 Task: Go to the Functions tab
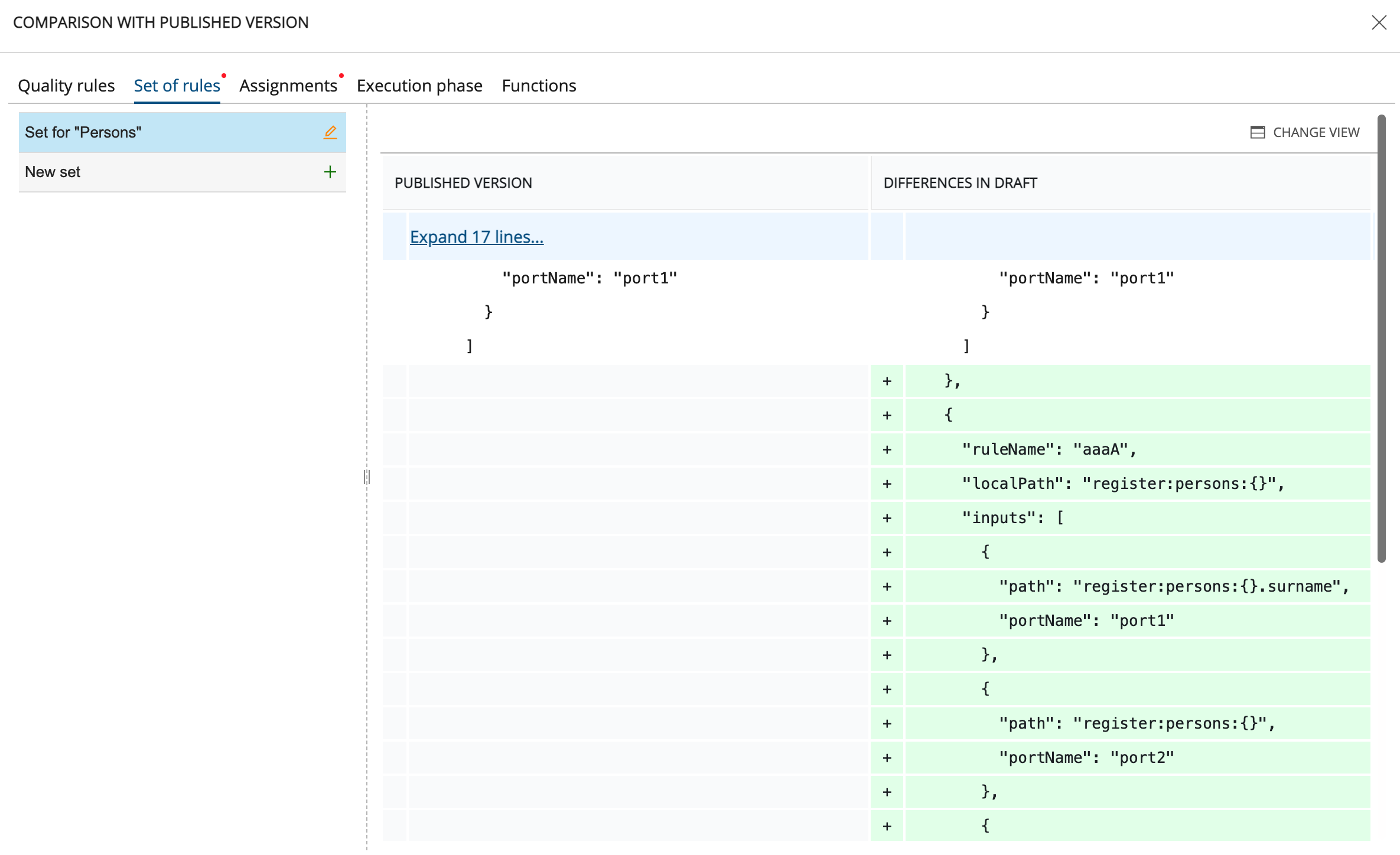coord(539,86)
